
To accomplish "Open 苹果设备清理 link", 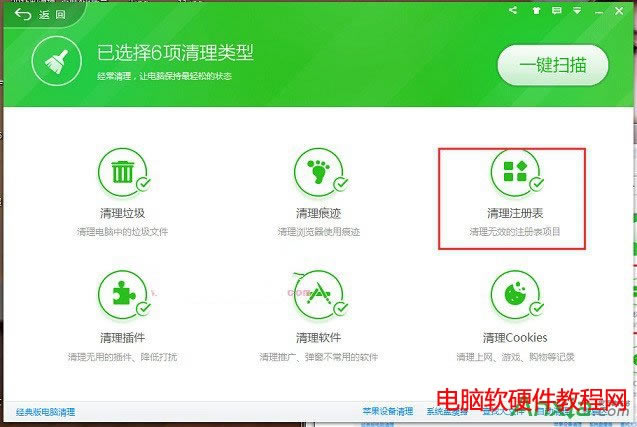I will click(388, 411).
